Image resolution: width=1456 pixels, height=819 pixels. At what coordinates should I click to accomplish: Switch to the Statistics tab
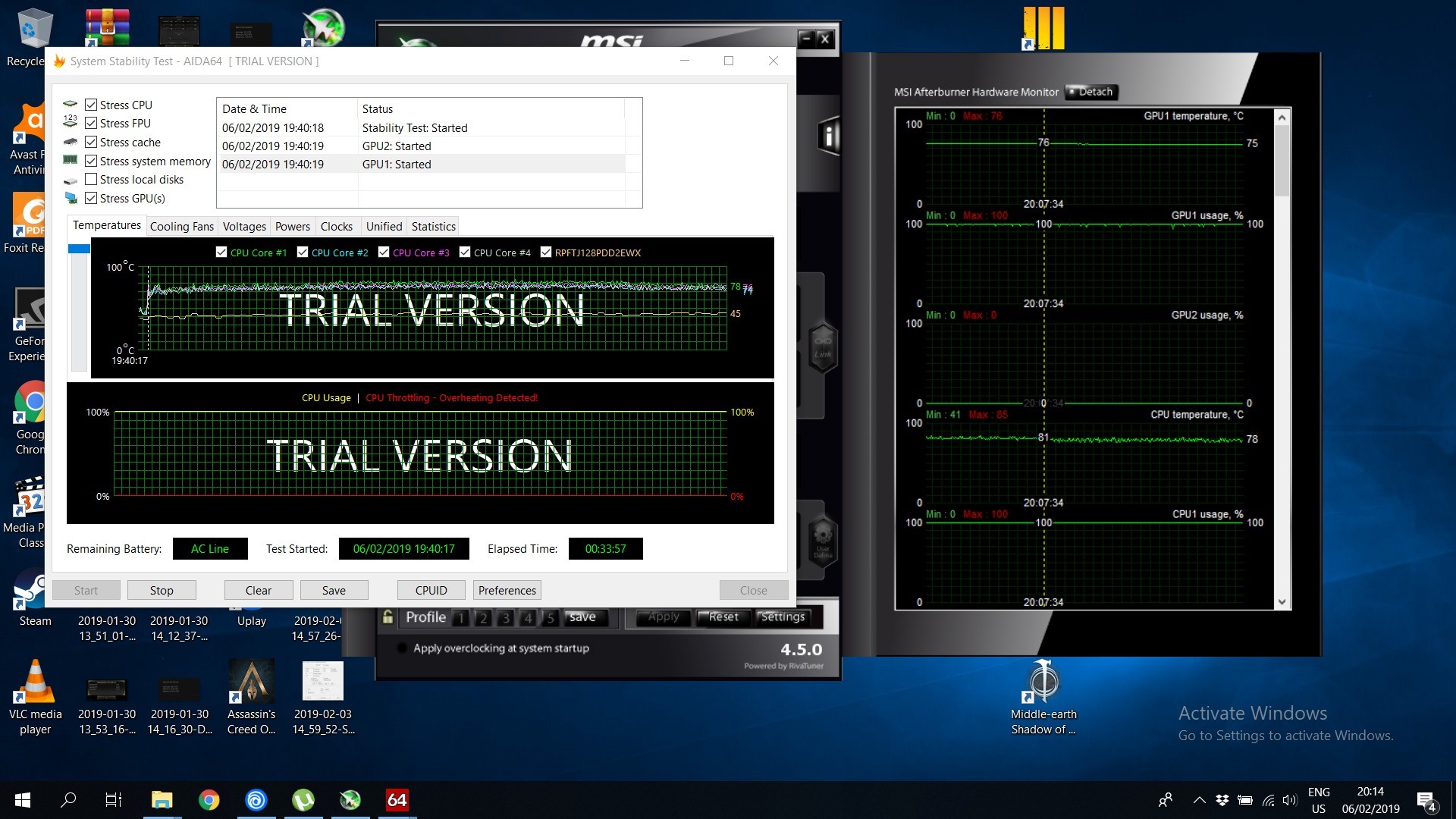click(434, 226)
